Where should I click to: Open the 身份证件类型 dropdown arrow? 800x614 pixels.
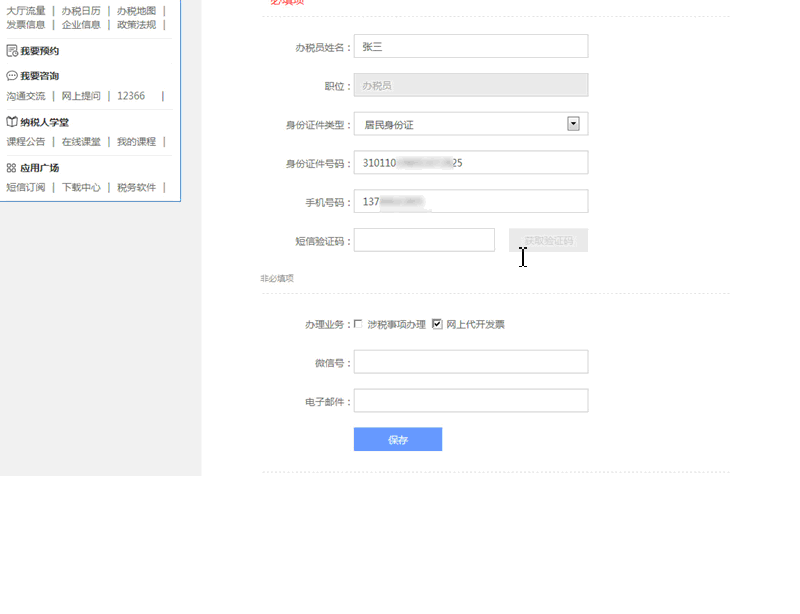573,124
